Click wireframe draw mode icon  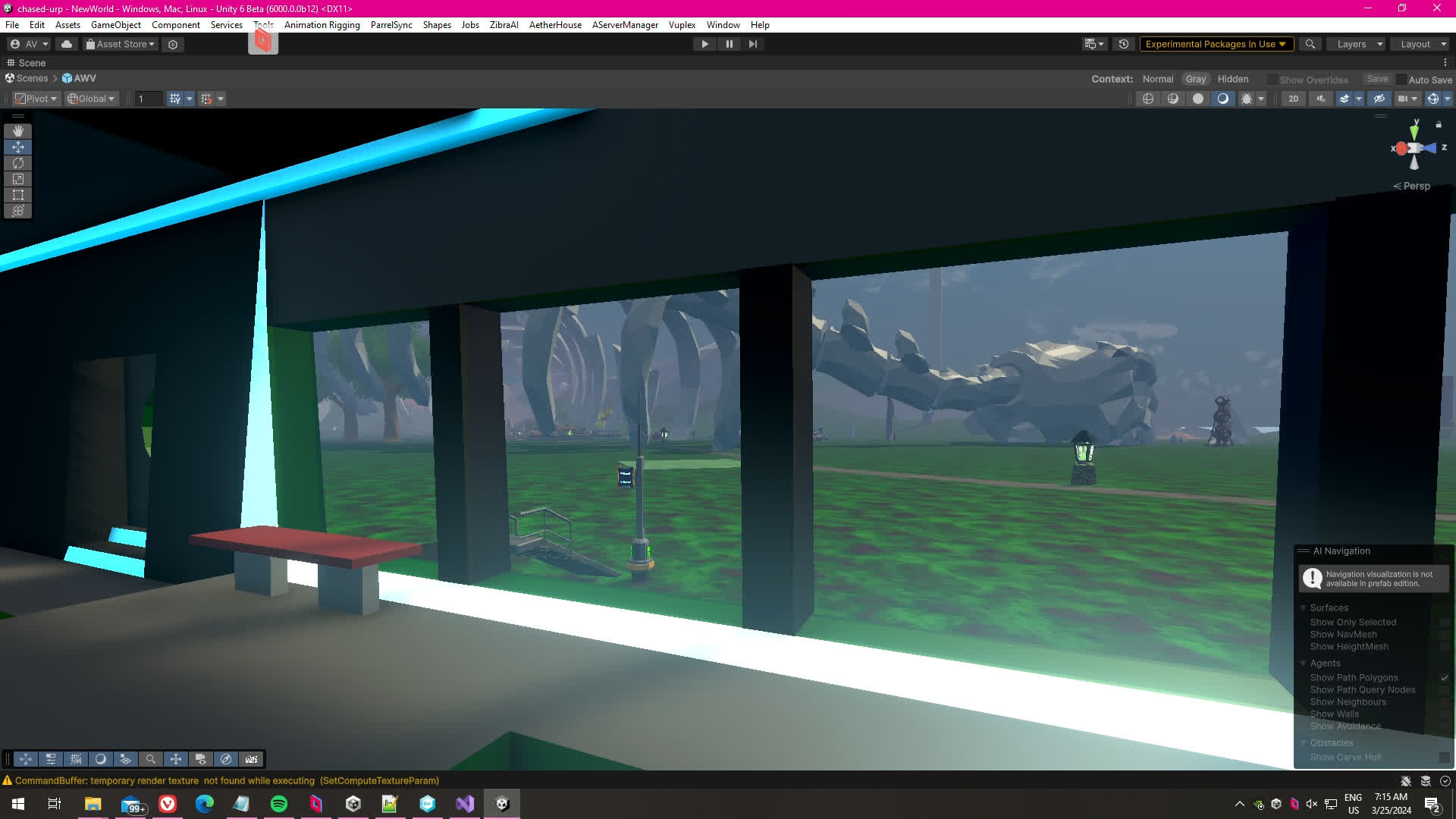(x=1148, y=99)
